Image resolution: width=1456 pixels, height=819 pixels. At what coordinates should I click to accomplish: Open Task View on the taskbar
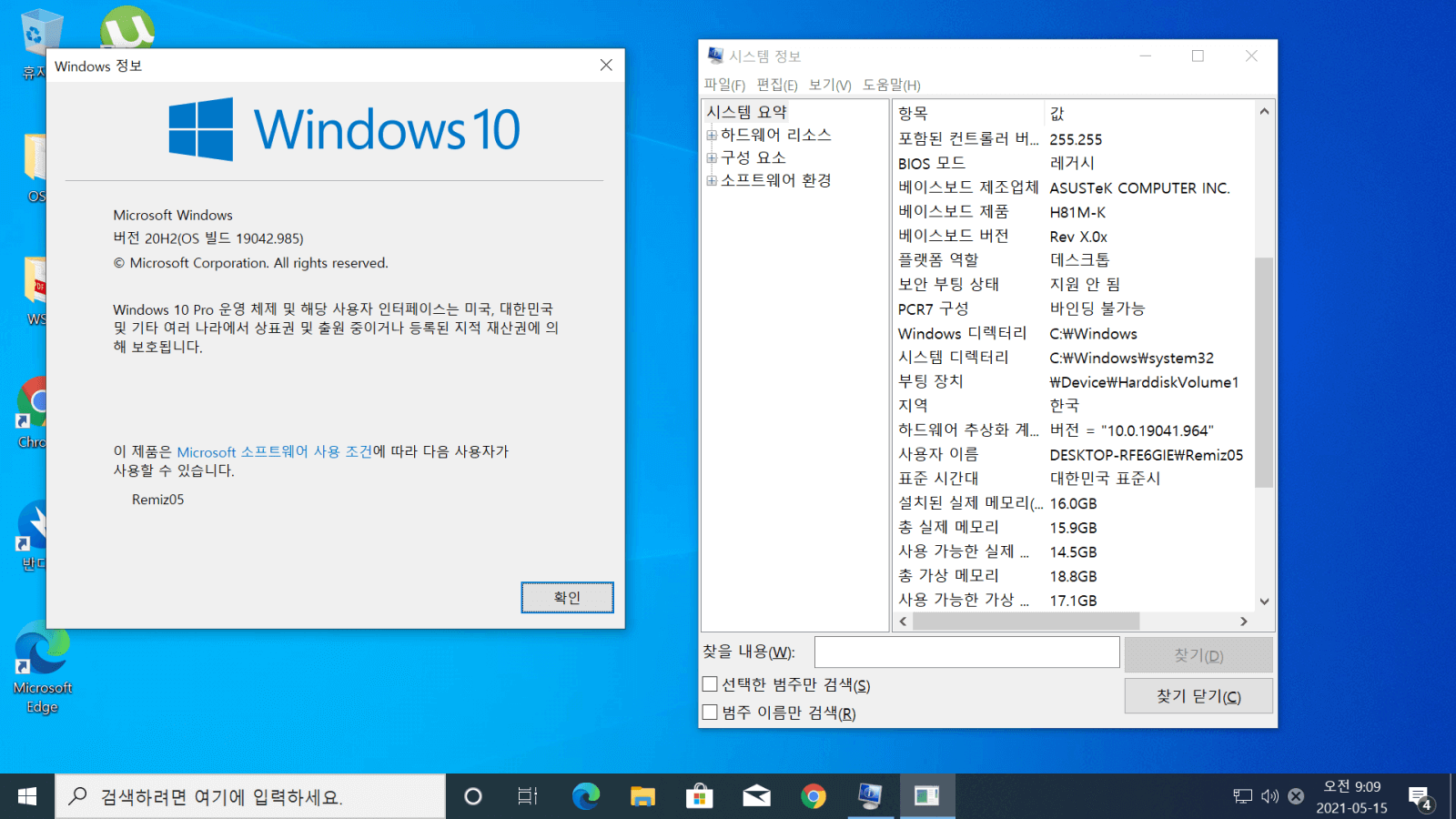pyautogui.click(x=528, y=796)
